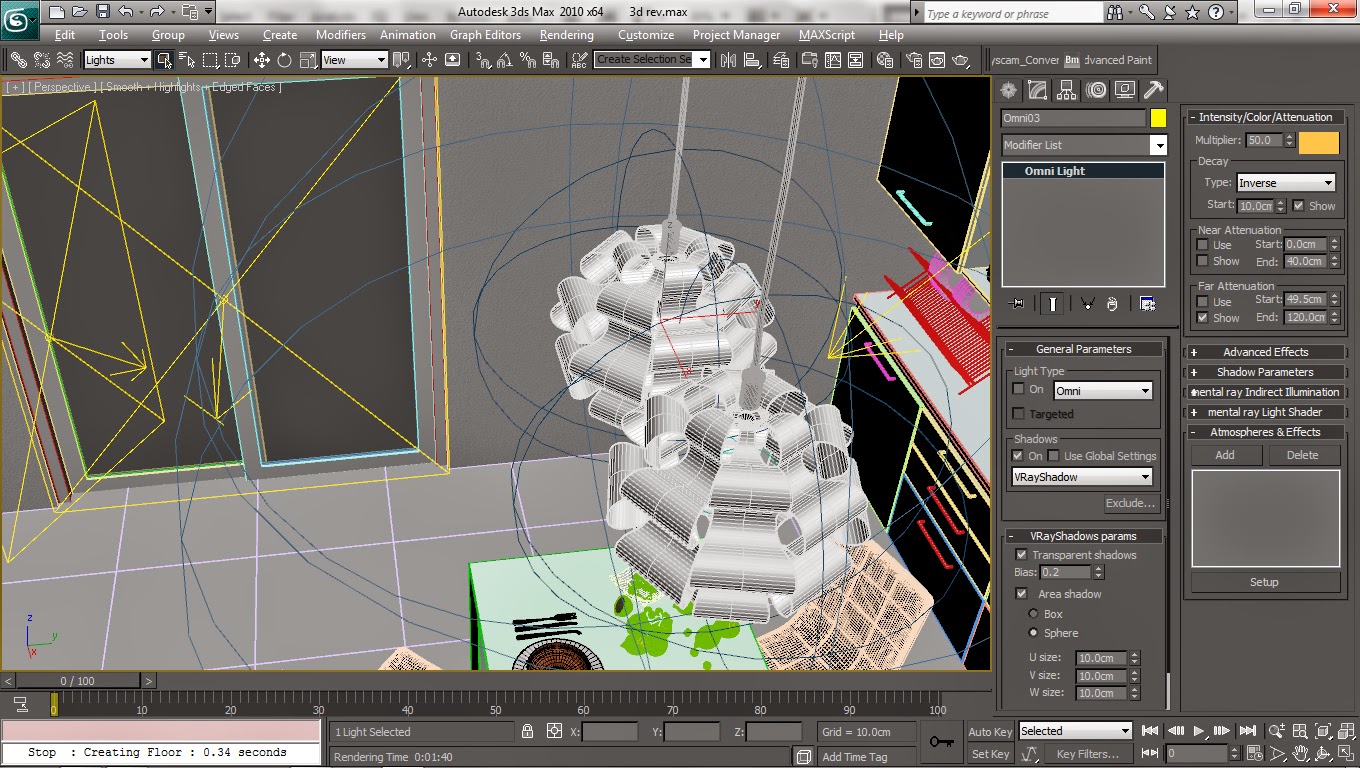This screenshot has width=1360, height=768.
Task: Enable Near Attenuation Use checkbox
Action: pos(1203,245)
